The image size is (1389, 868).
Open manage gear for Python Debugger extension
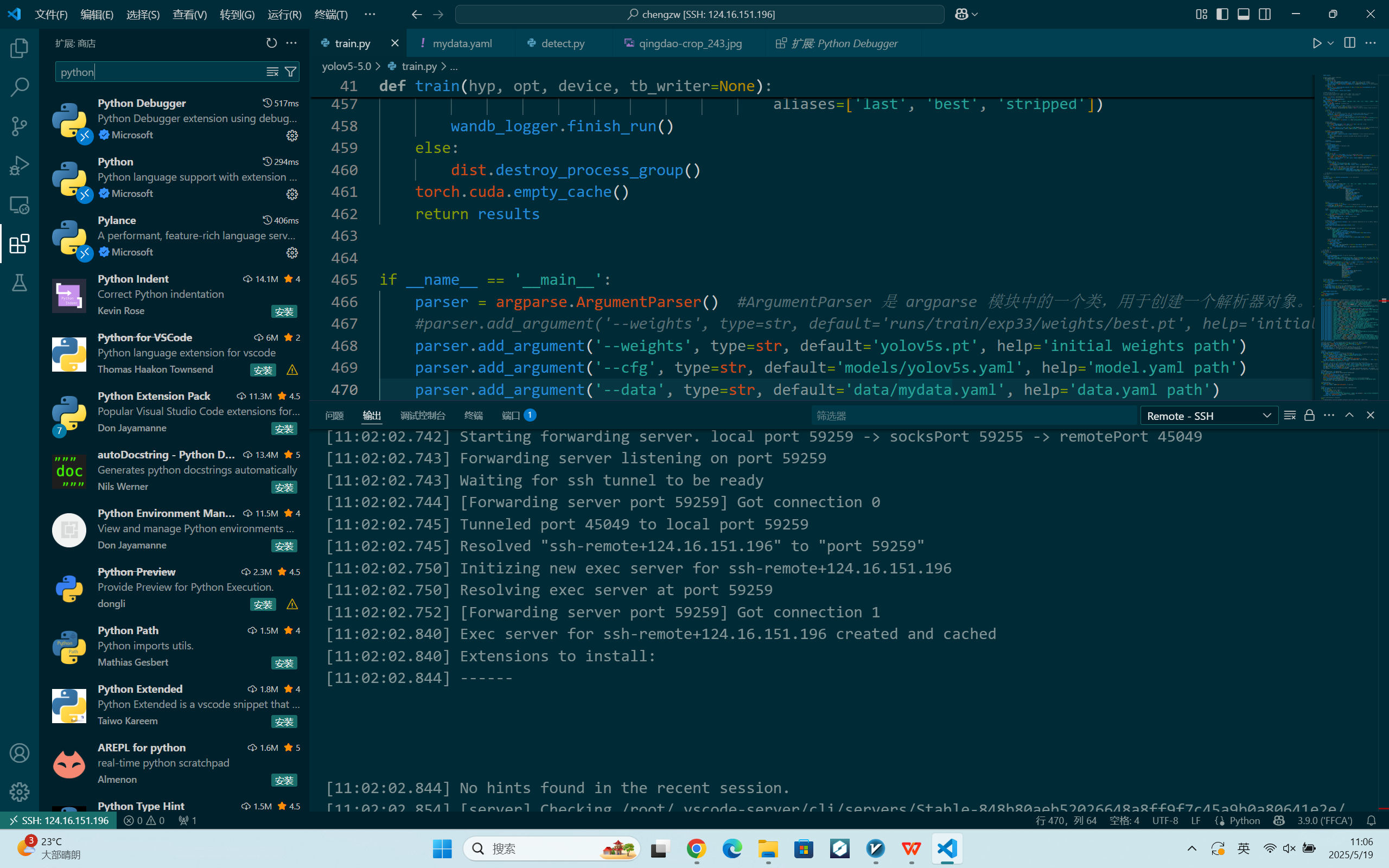point(292,136)
